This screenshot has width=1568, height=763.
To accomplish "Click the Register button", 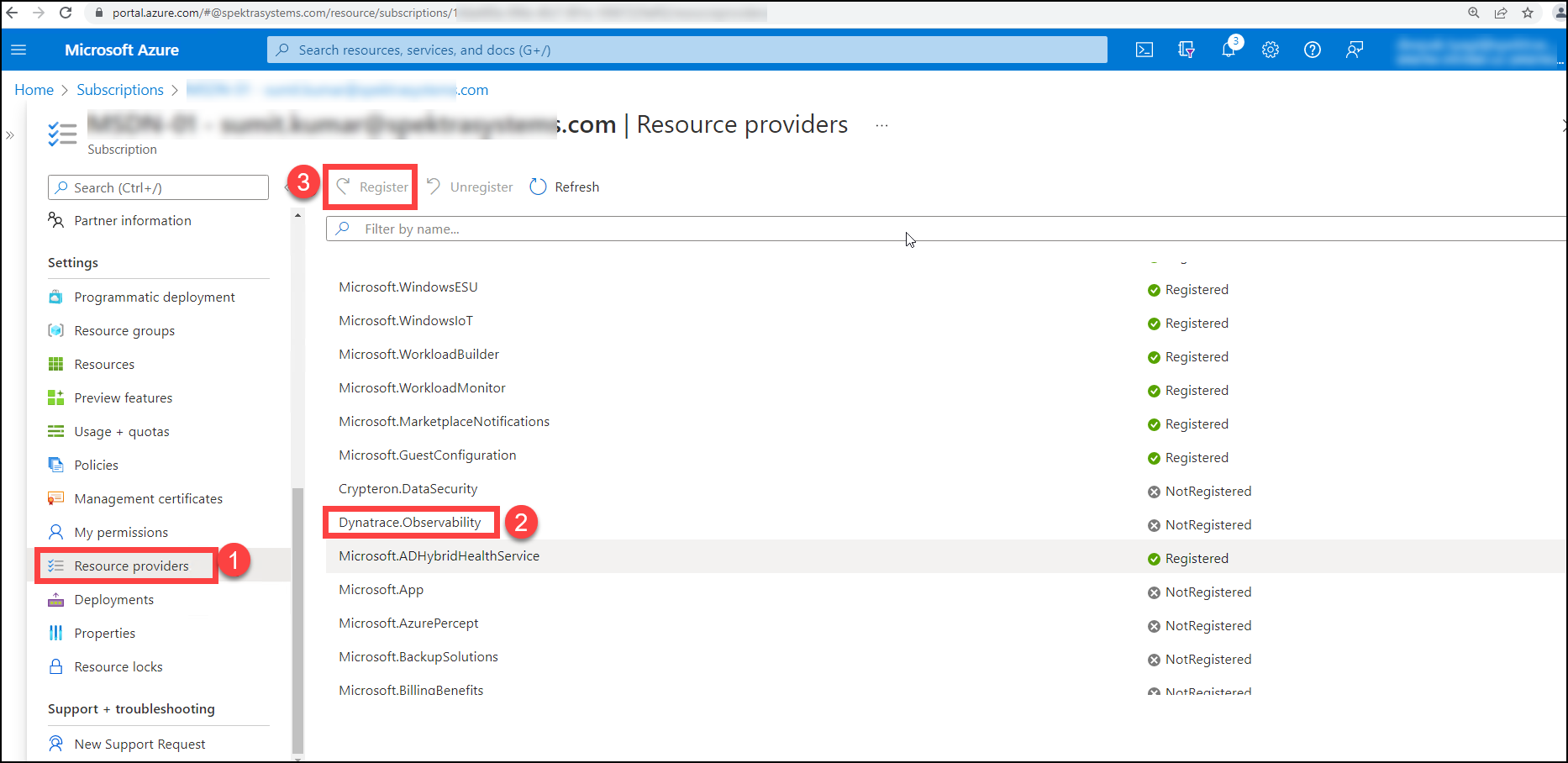I will (372, 187).
